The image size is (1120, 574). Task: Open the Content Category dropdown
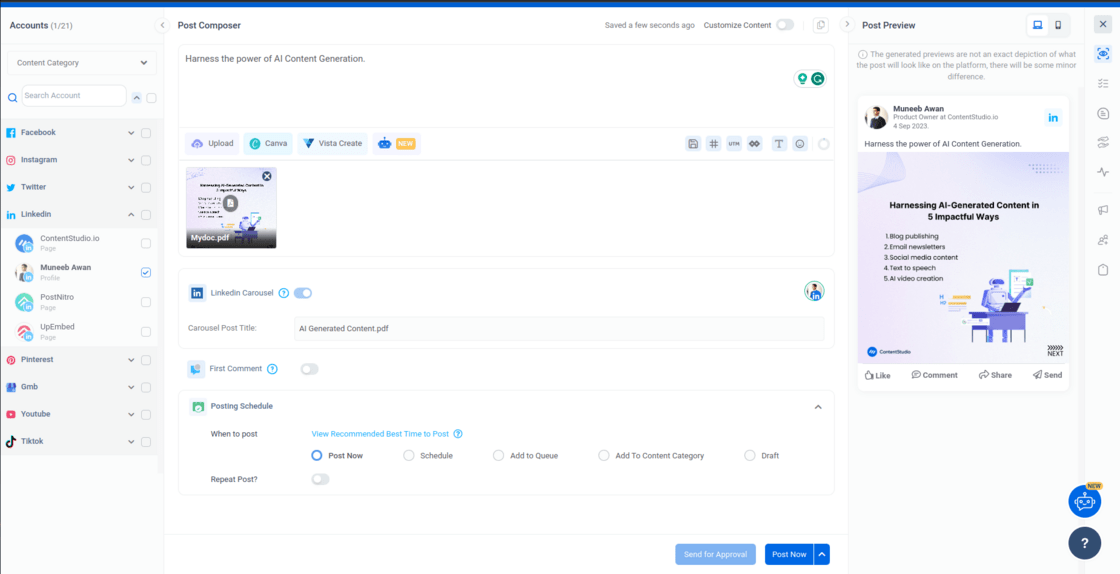point(82,63)
